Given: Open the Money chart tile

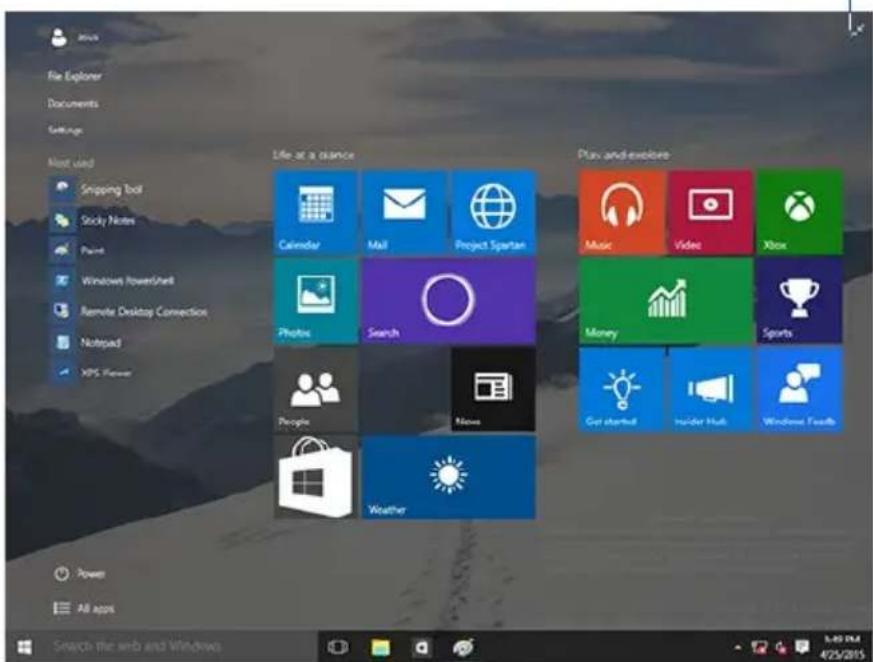Looking at the screenshot, I should click(666, 301).
